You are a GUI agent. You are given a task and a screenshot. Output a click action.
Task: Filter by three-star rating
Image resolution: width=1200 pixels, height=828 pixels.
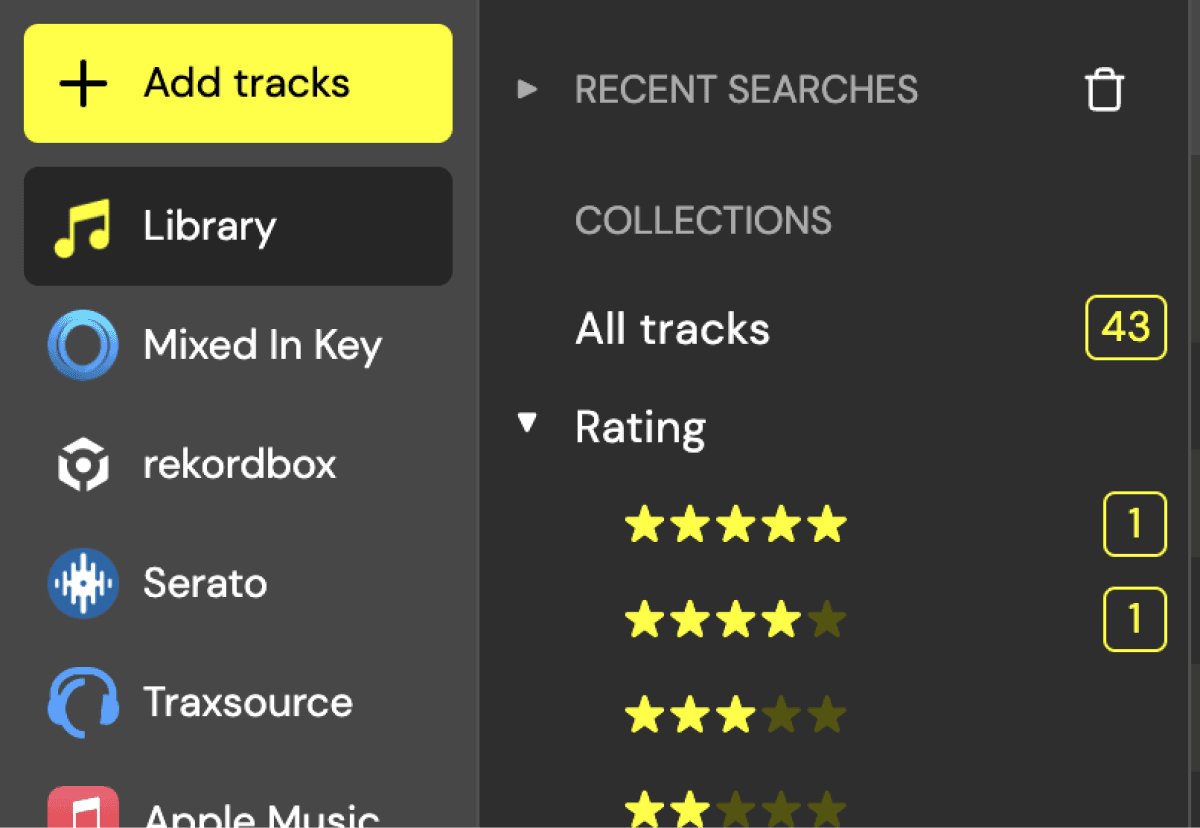click(x=736, y=715)
